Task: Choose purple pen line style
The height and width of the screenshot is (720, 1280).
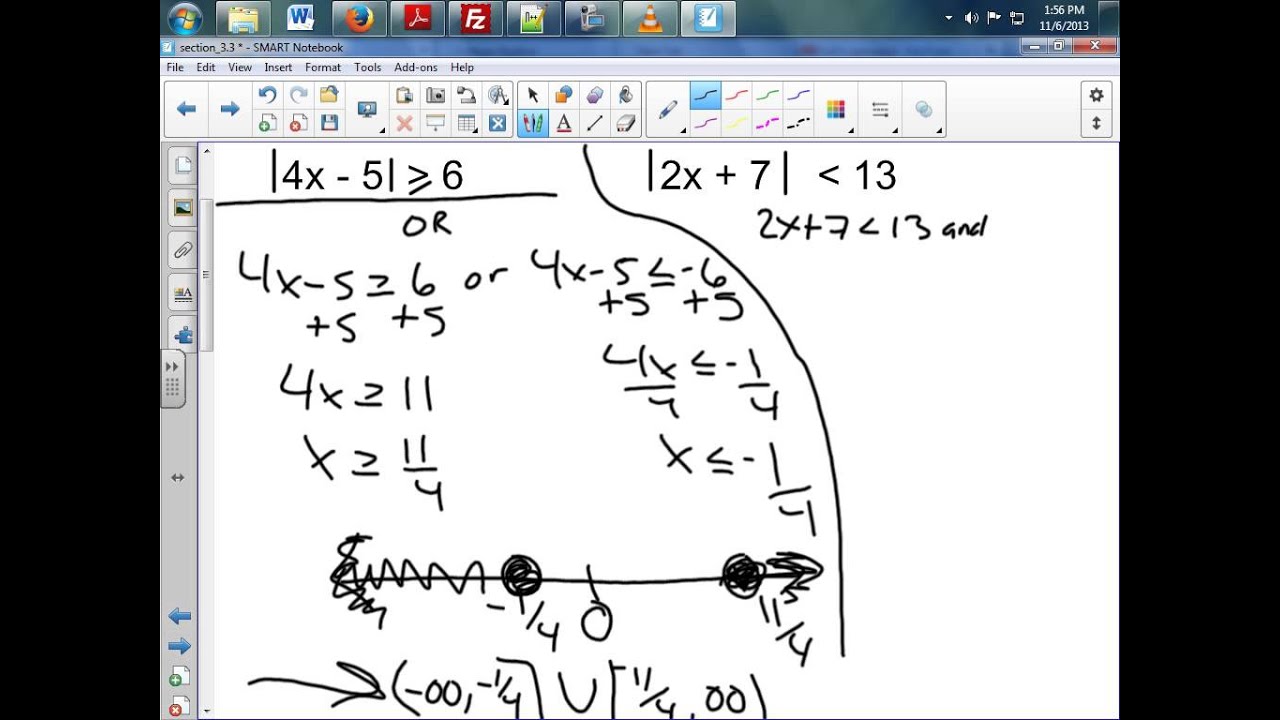Action: tap(705, 123)
